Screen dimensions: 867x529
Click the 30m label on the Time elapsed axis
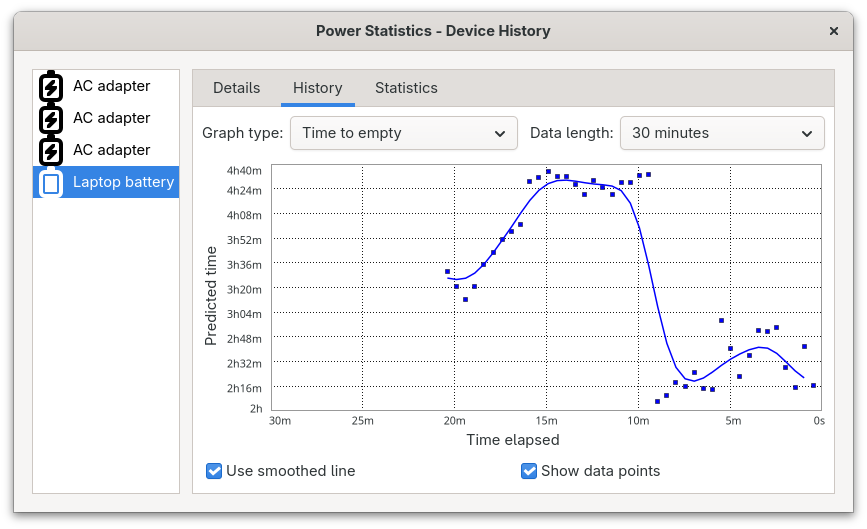(x=280, y=421)
